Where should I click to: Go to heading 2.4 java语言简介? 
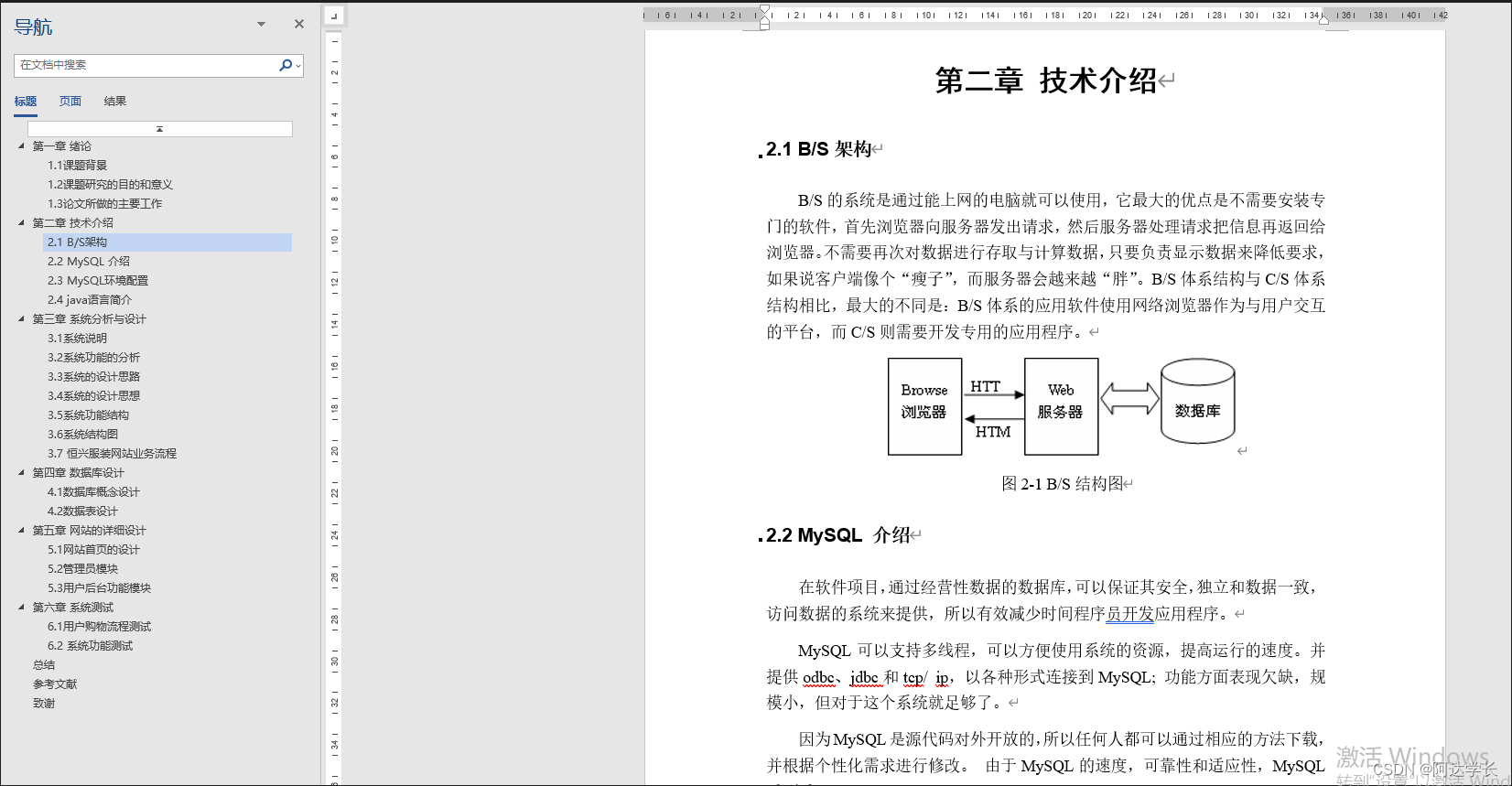[90, 300]
